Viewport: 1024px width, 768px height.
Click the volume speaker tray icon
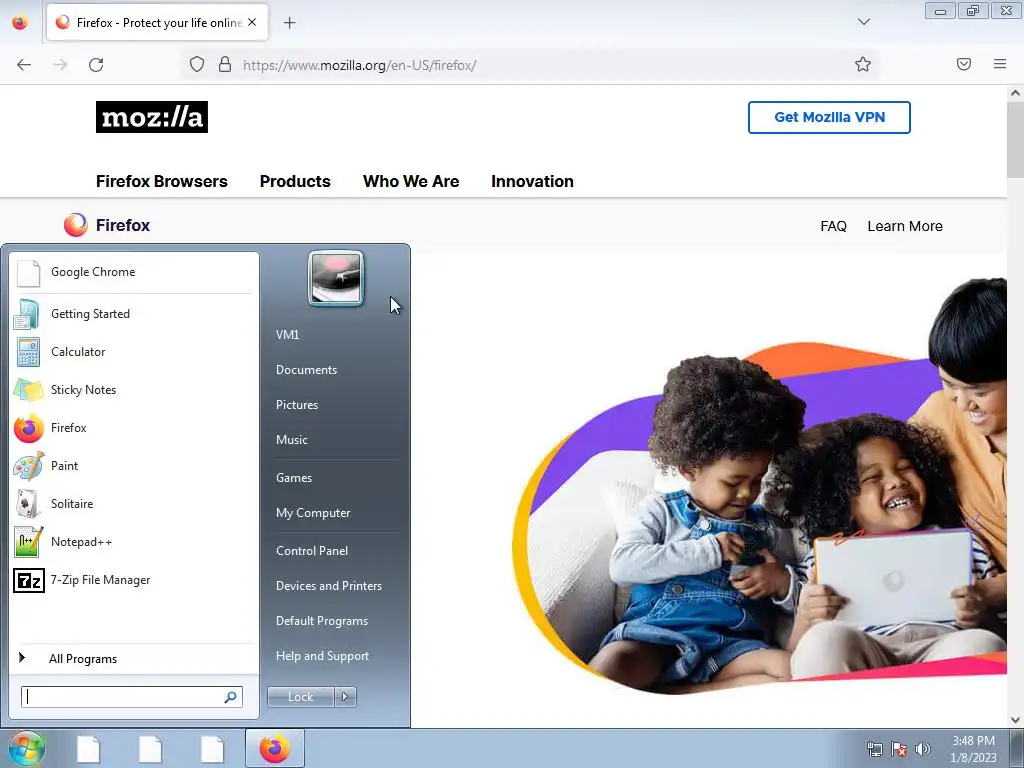pyautogui.click(x=923, y=749)
